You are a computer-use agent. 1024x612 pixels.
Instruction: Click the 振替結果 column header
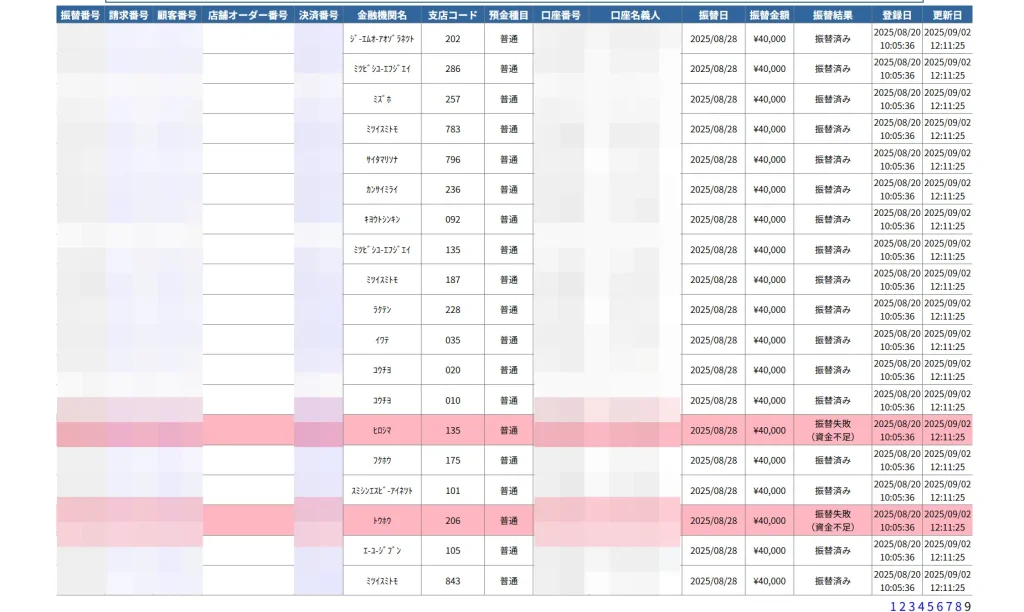pos(832,15)
